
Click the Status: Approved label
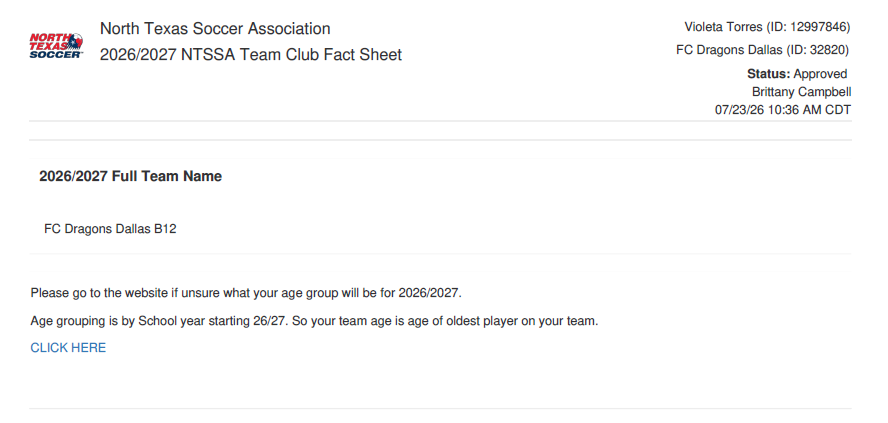click(x=797, y=74)
